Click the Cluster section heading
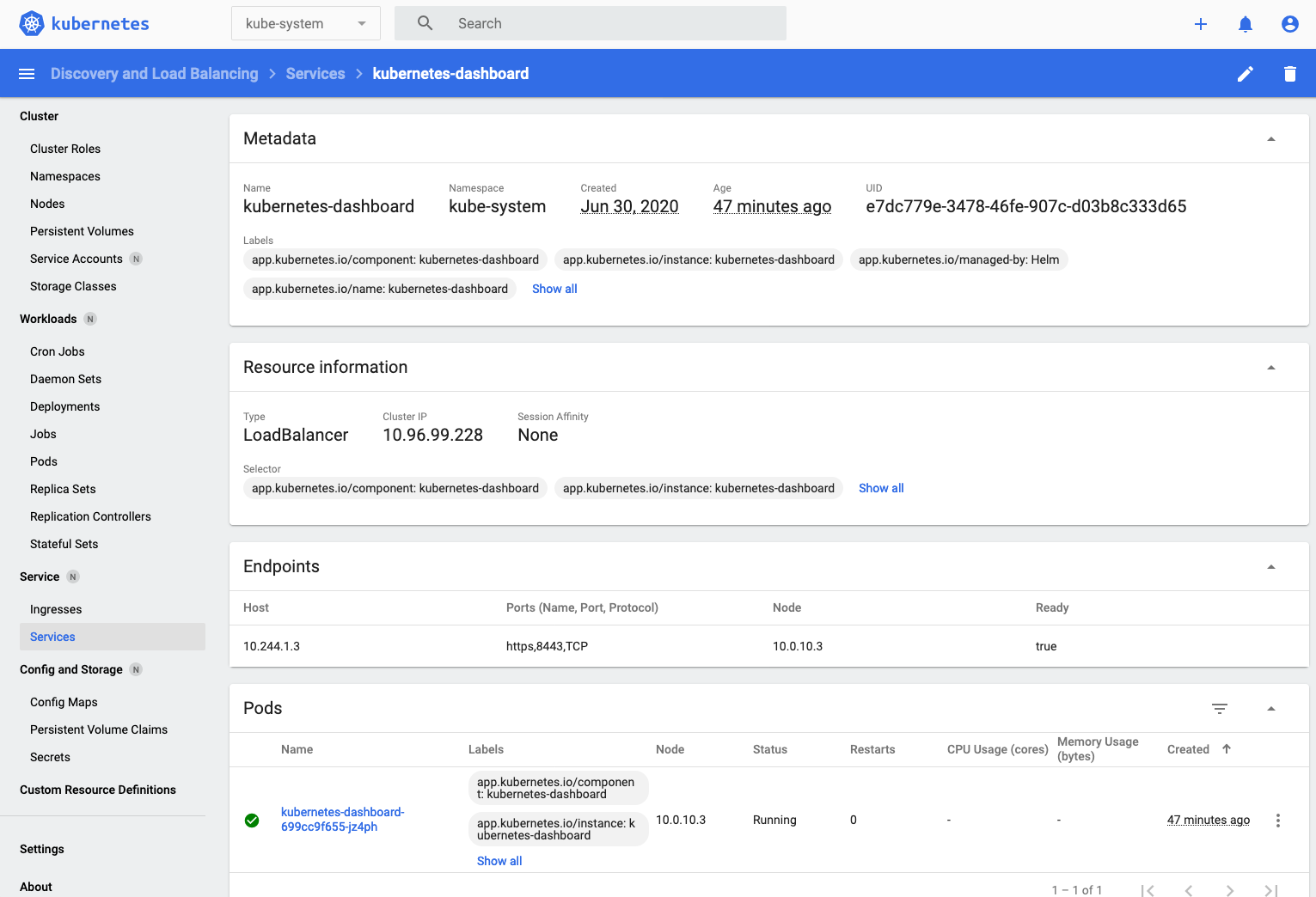 tap(40, 116)
